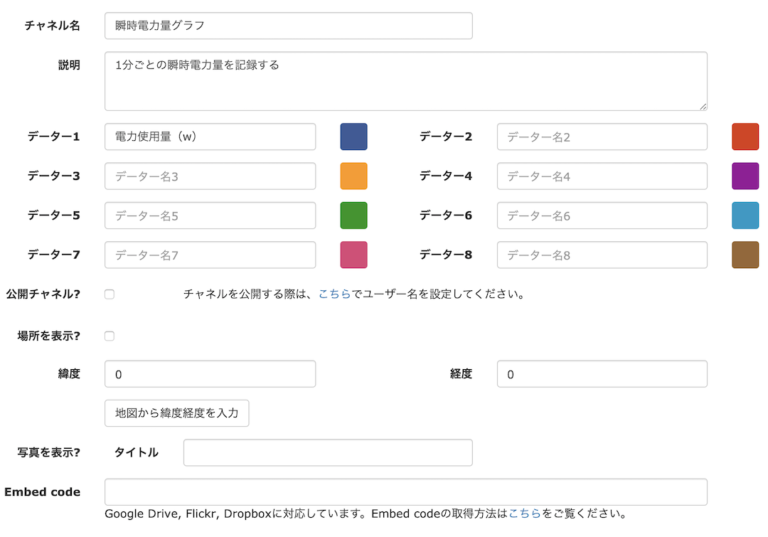Click the light blue swatch for データー6
Image resolution: width=768 pixels, height=537 pixels.
coord(745,215)
